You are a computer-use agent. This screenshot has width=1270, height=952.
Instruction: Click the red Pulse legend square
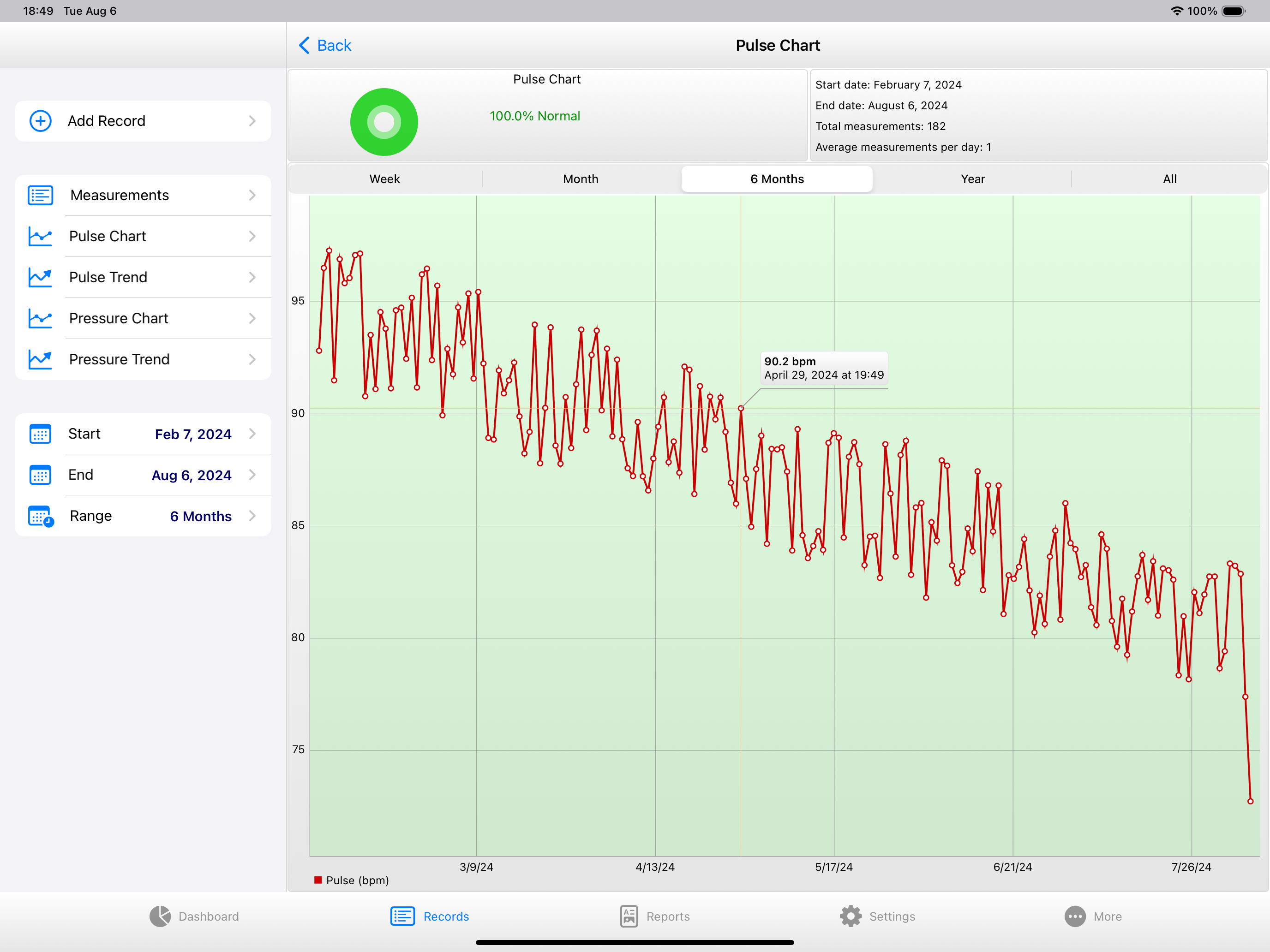[x=318, y=880]
